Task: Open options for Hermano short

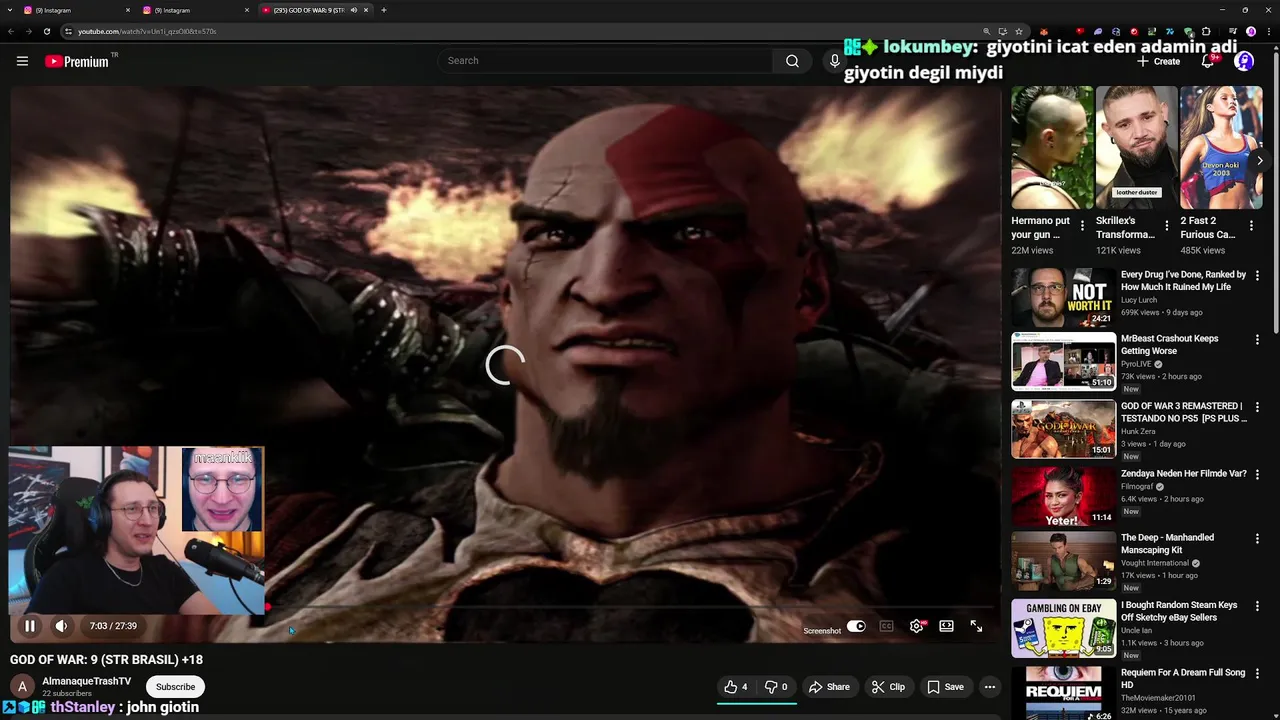Action: [x=1082, y=227]
